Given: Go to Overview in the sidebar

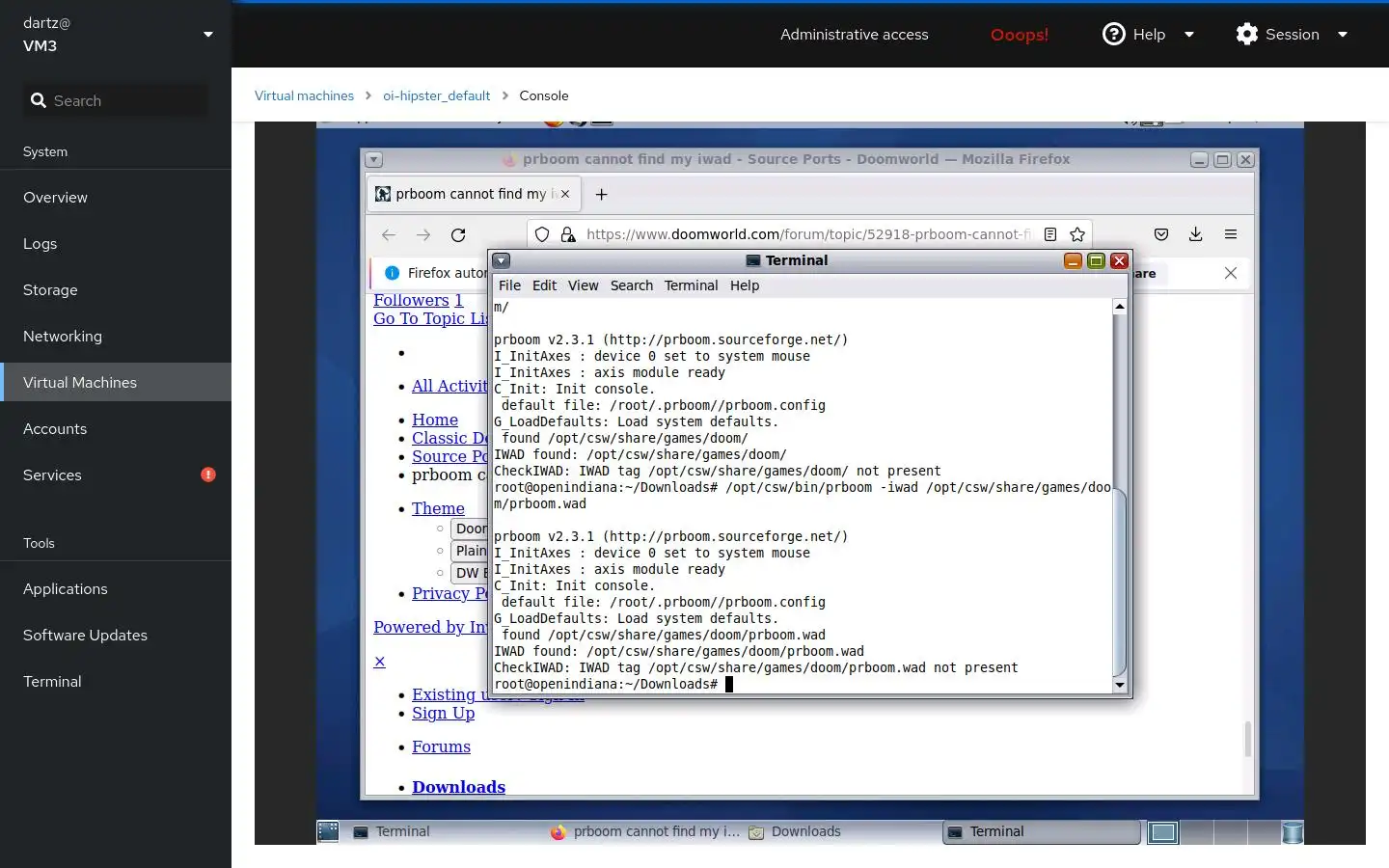Looking at the screenshot, I should click(116, 197).
